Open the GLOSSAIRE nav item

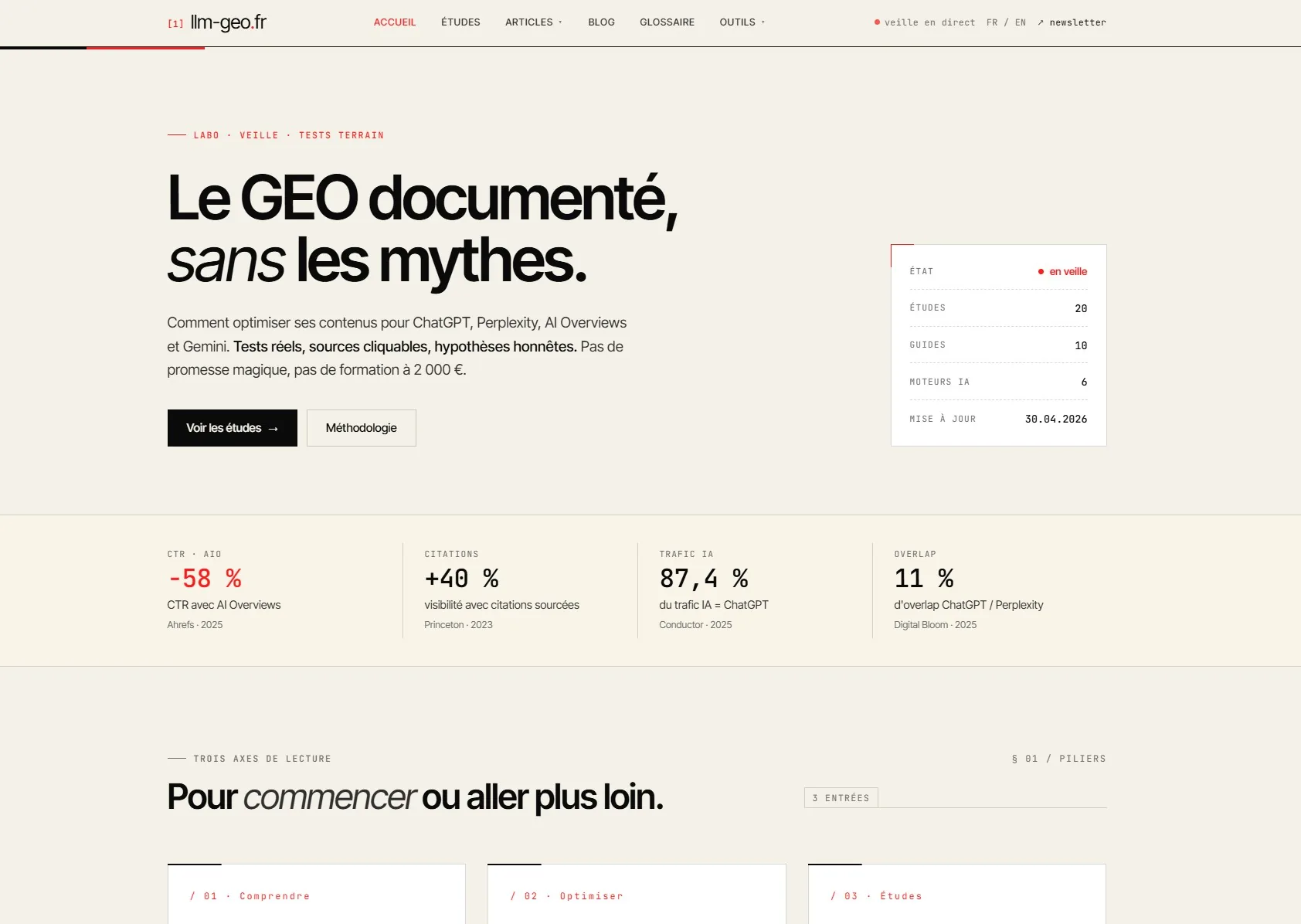[x=667, y=22]
